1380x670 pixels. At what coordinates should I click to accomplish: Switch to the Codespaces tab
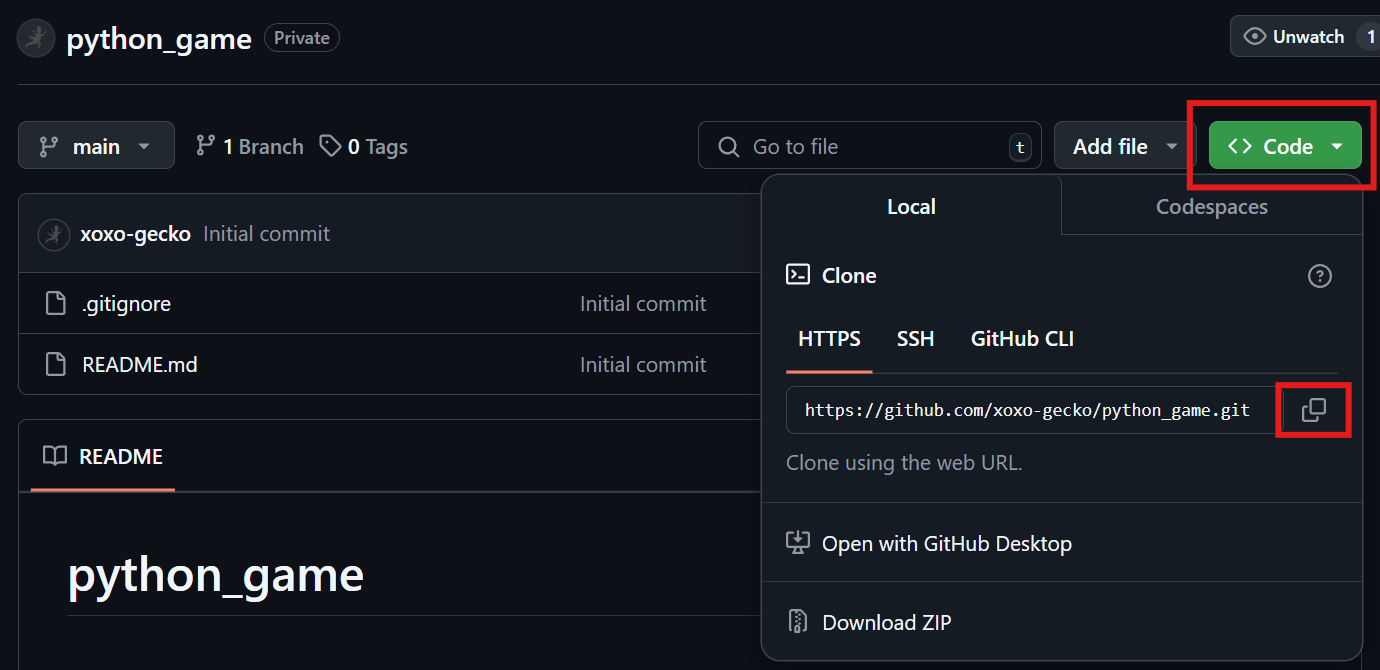point(1211,206)
